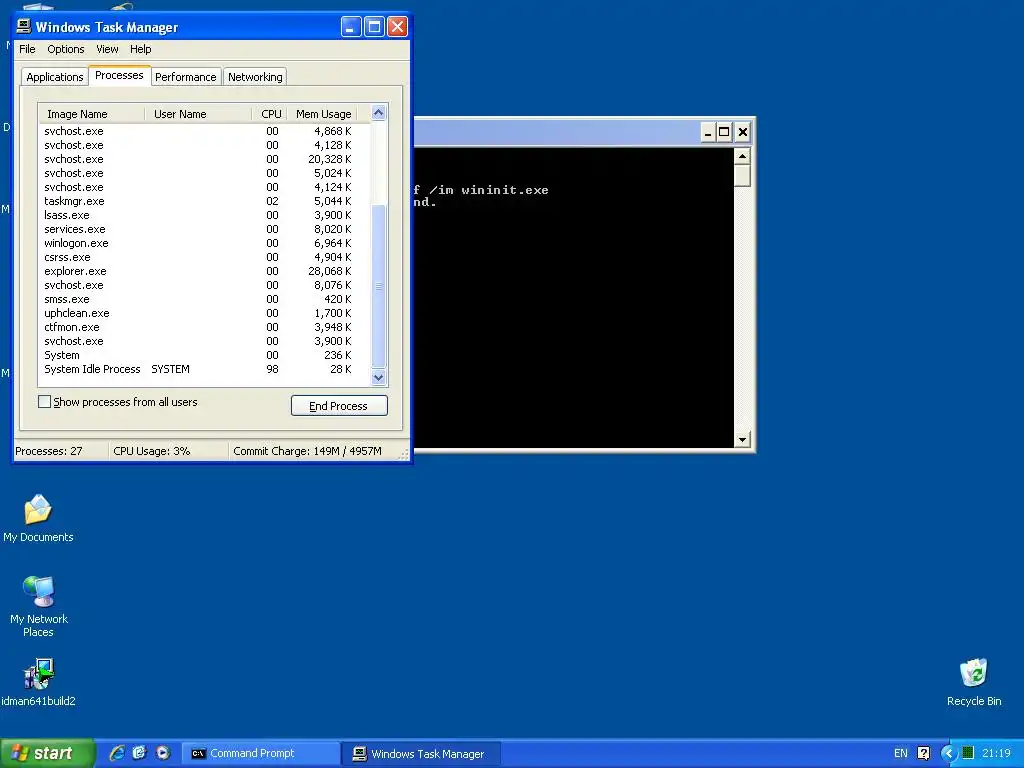1024x768 pixels.
Task: Open the Help menu
Action: coord(140,49)
